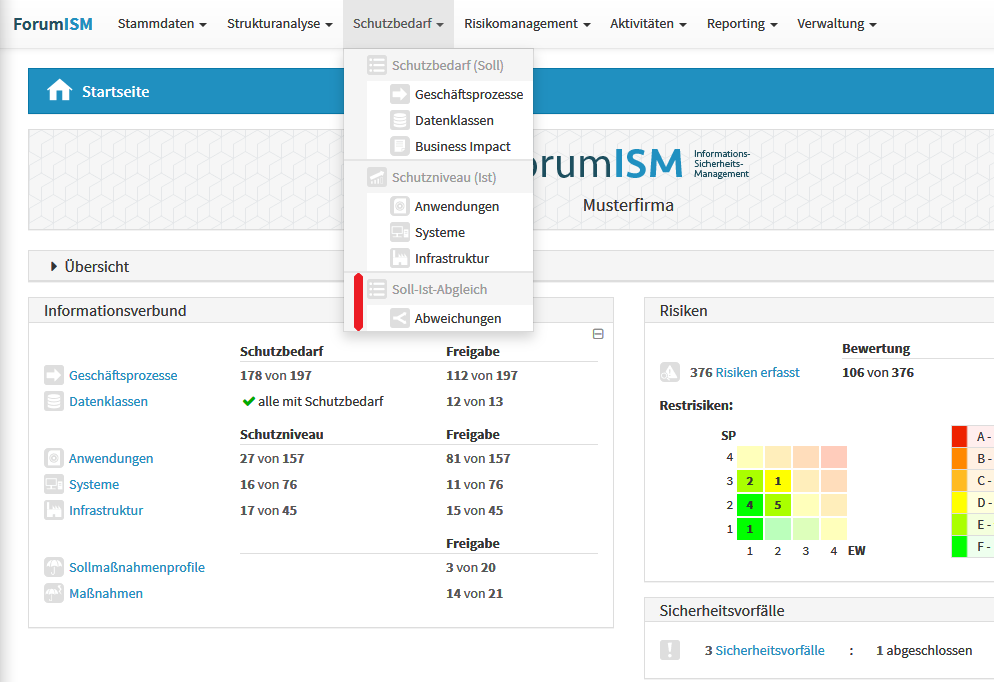Image resolution: width=994 pixels, height=682 pixels.
Task: Click the yellow risk matrix cell showing 5
Action: pos(777,504)
